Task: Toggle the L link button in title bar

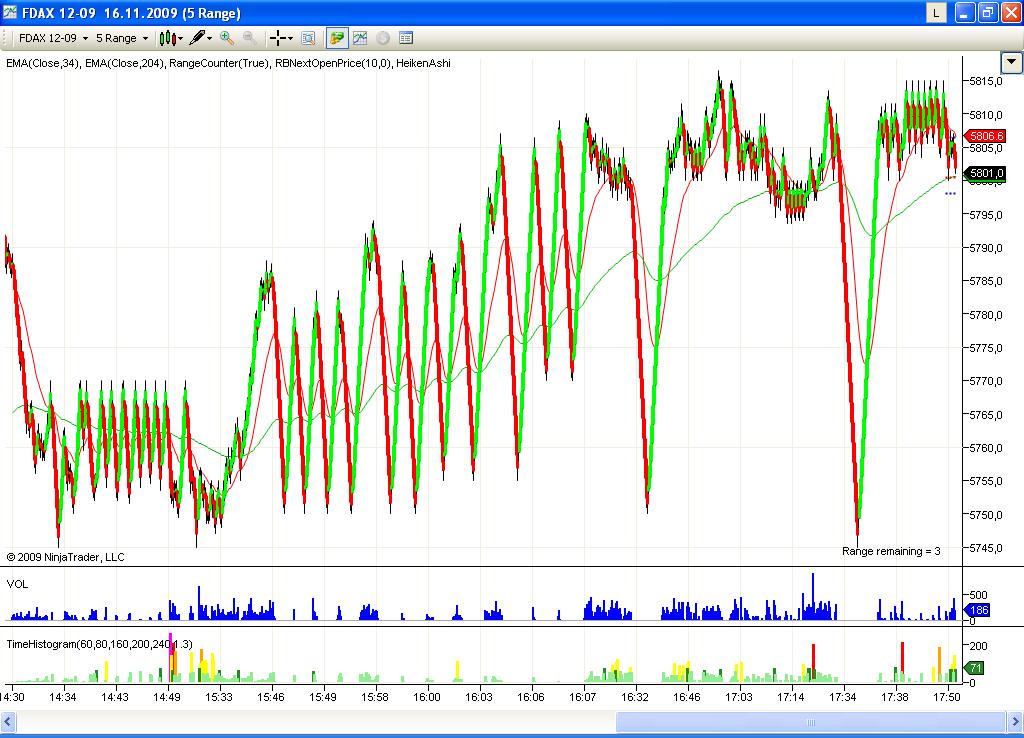Action: pyautogui.click(x=936, y=13)
